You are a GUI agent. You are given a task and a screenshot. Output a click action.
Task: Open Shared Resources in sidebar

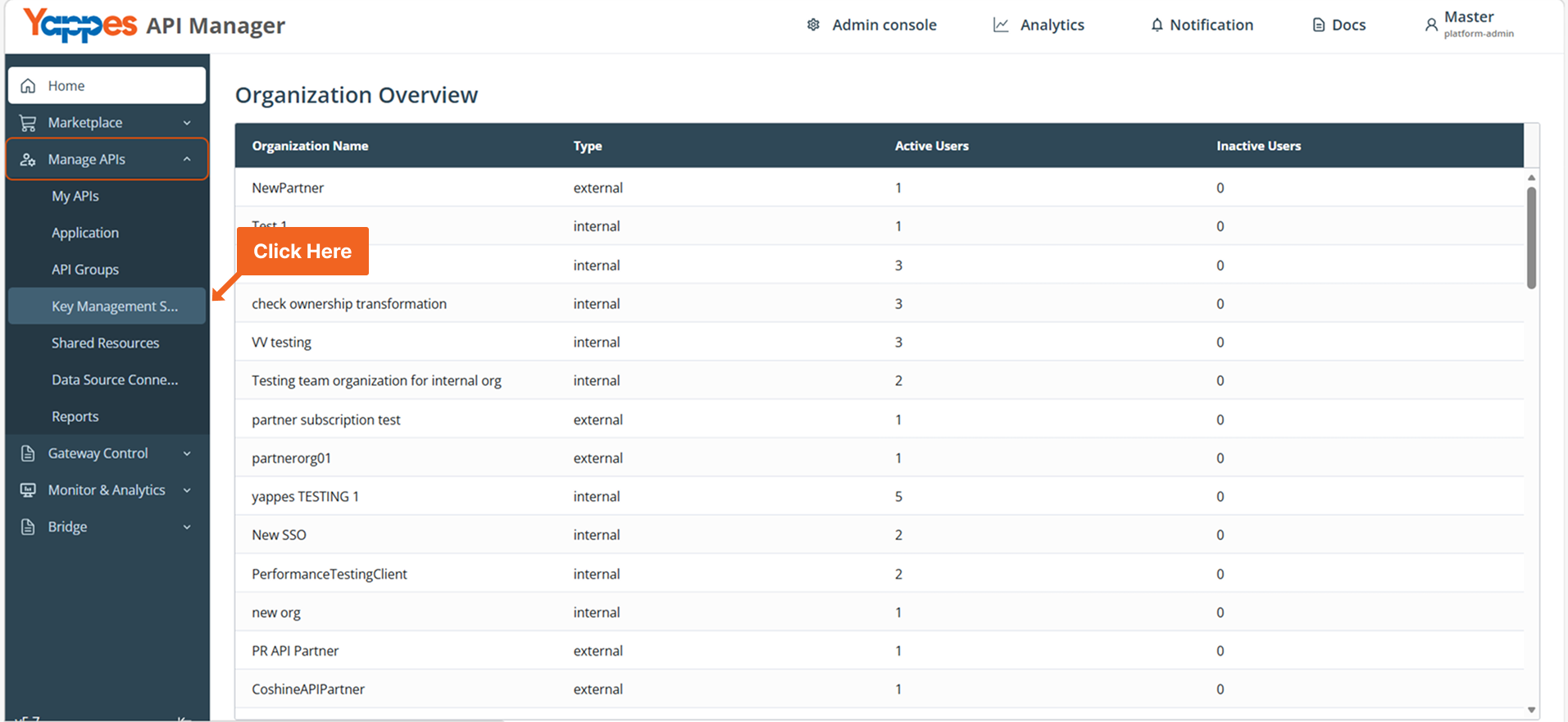(107, 343)
